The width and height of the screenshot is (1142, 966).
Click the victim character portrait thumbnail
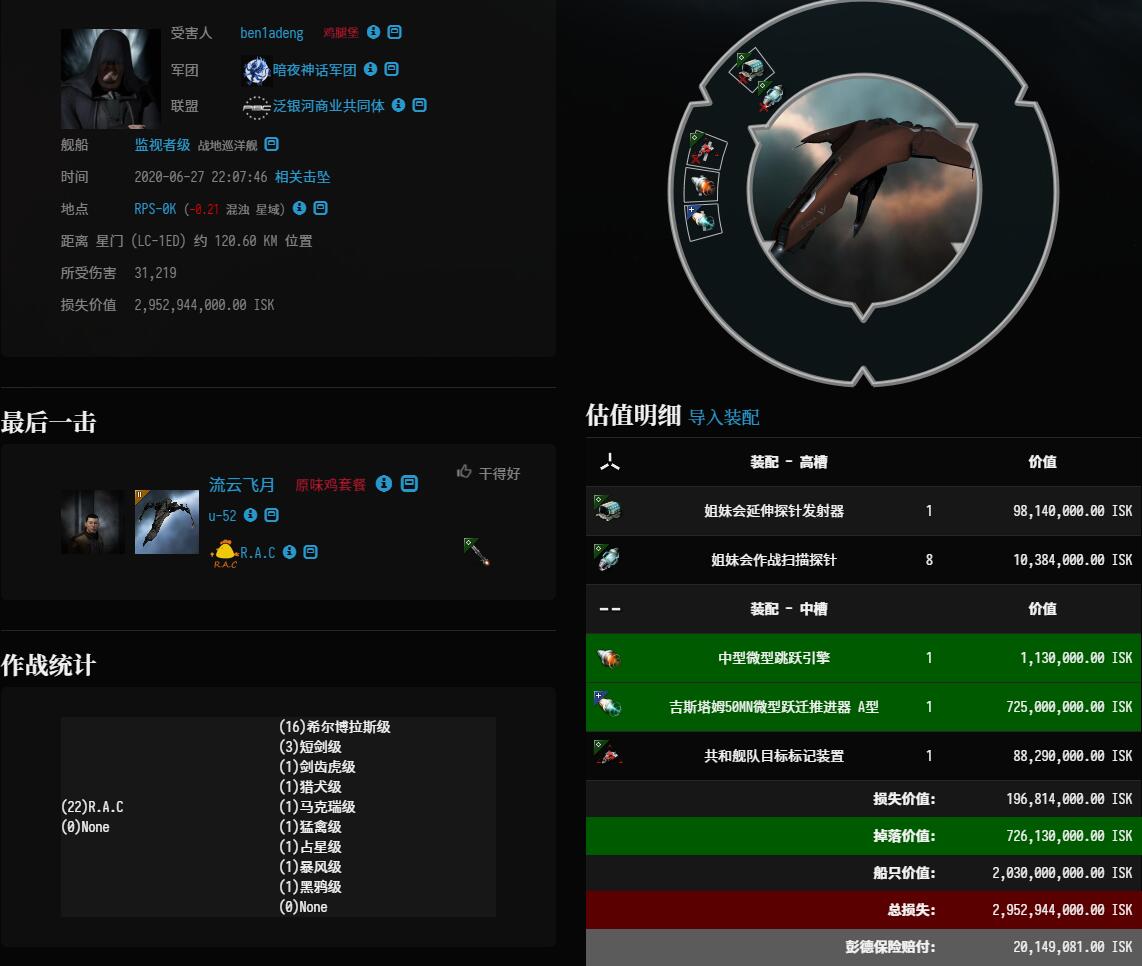pos(110,79)
